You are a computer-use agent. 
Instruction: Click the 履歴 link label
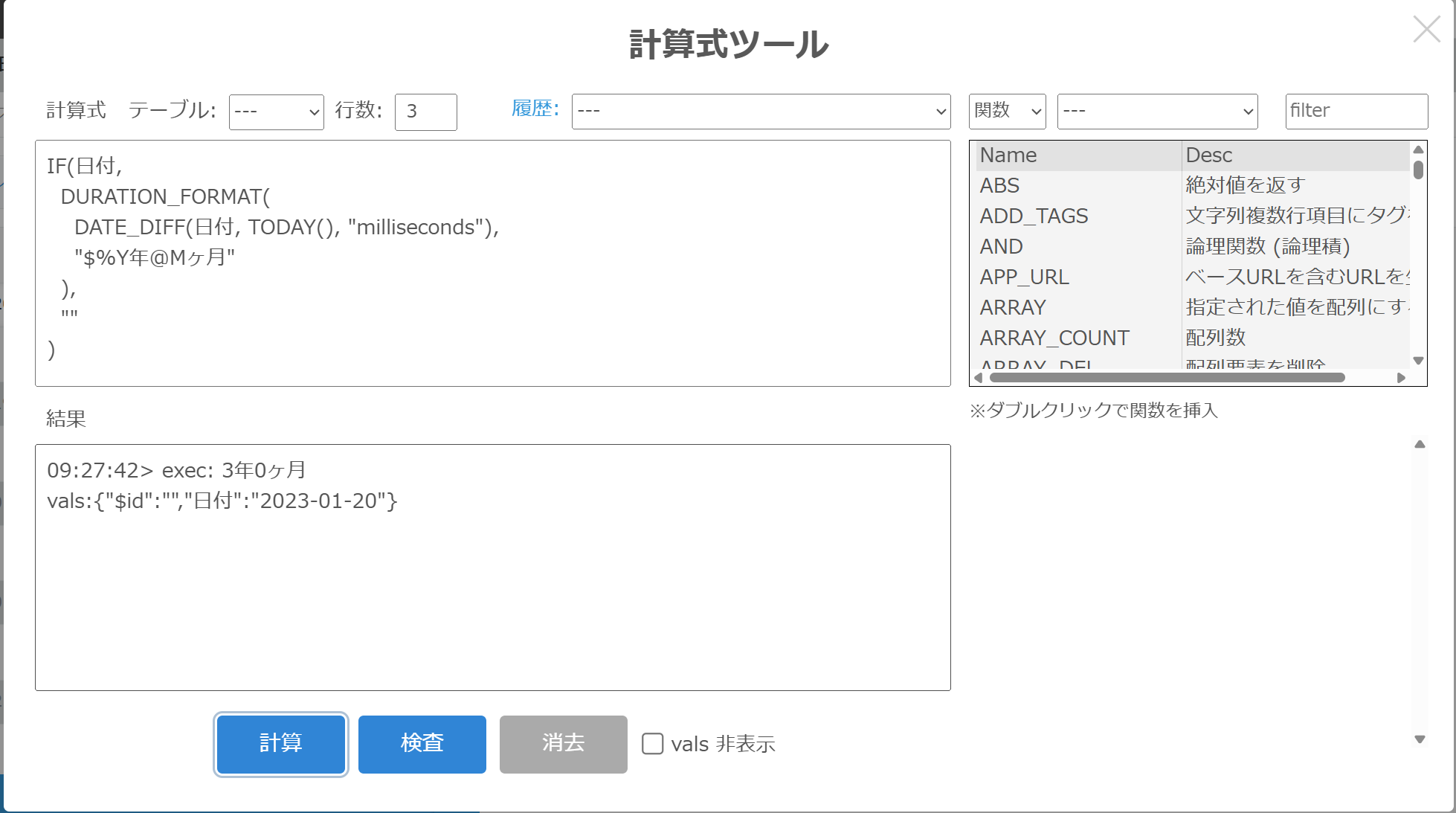[x=535, y=109]
